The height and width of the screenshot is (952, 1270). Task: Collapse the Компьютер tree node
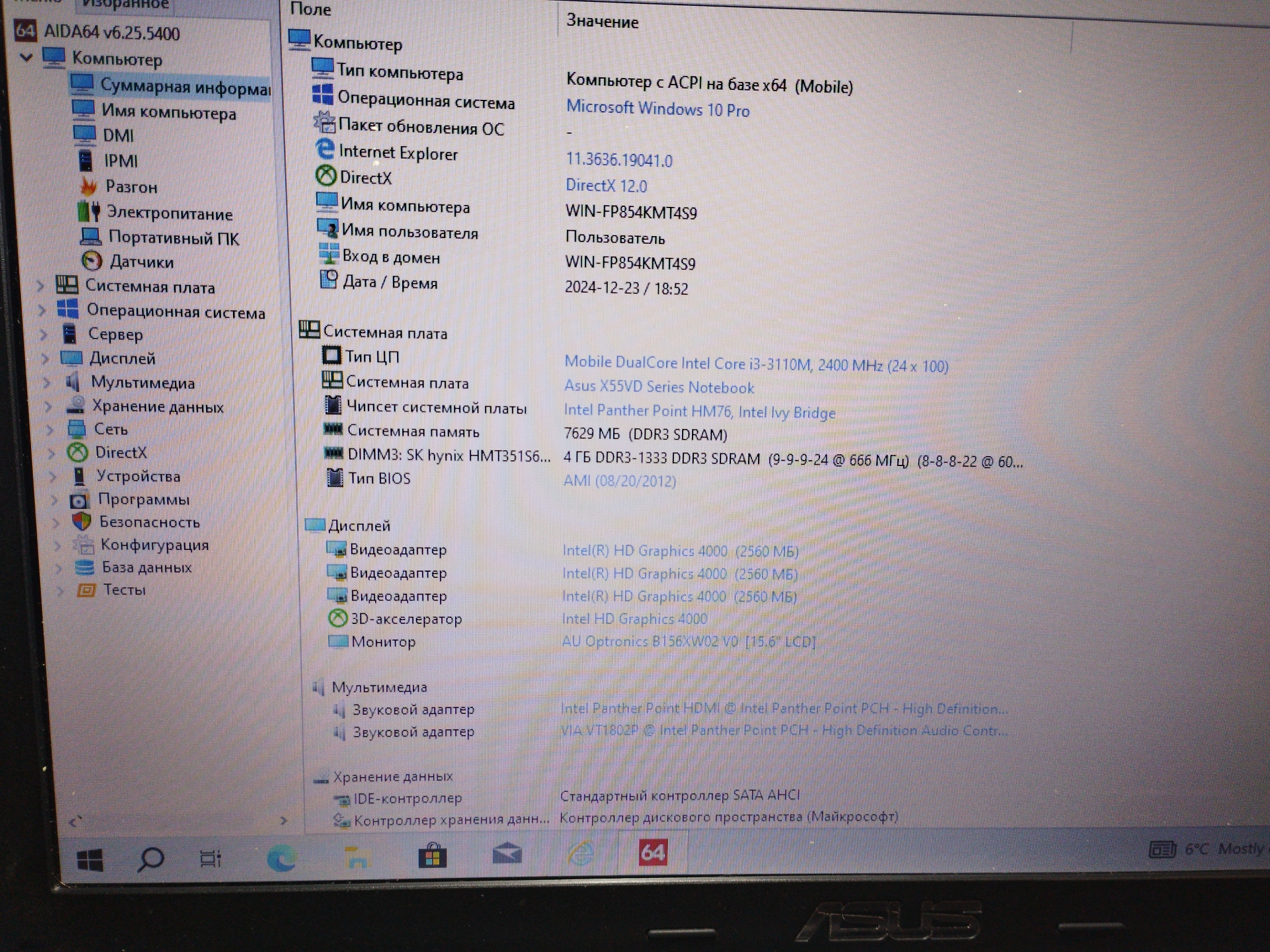26,58
